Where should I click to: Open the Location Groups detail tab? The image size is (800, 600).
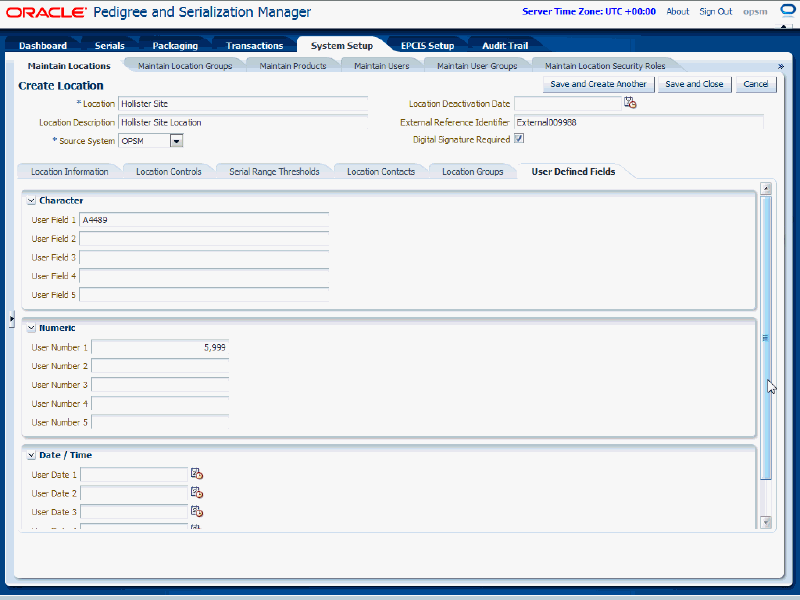click(x=472, y=171)
